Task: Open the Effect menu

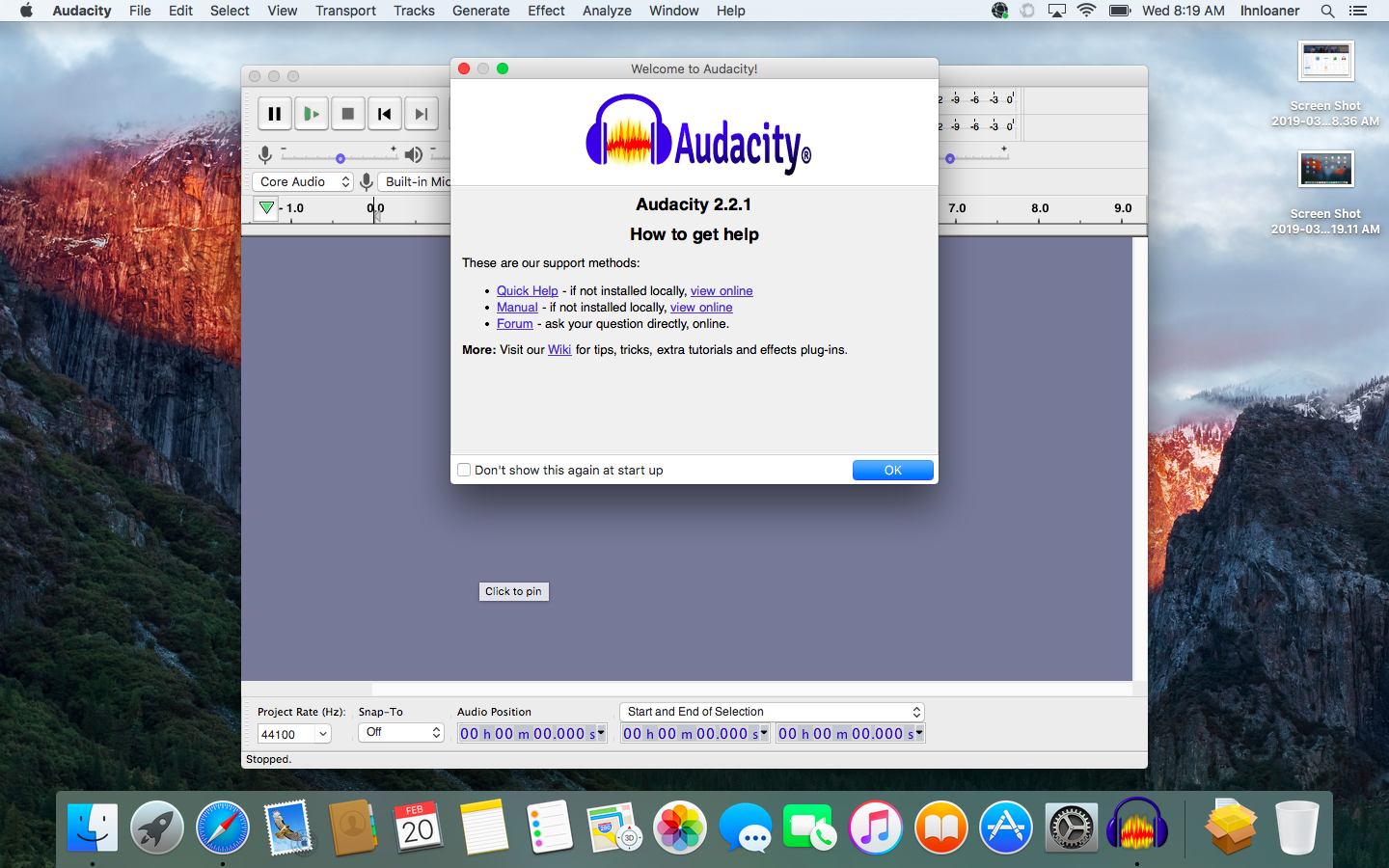Action: point(546,11)
